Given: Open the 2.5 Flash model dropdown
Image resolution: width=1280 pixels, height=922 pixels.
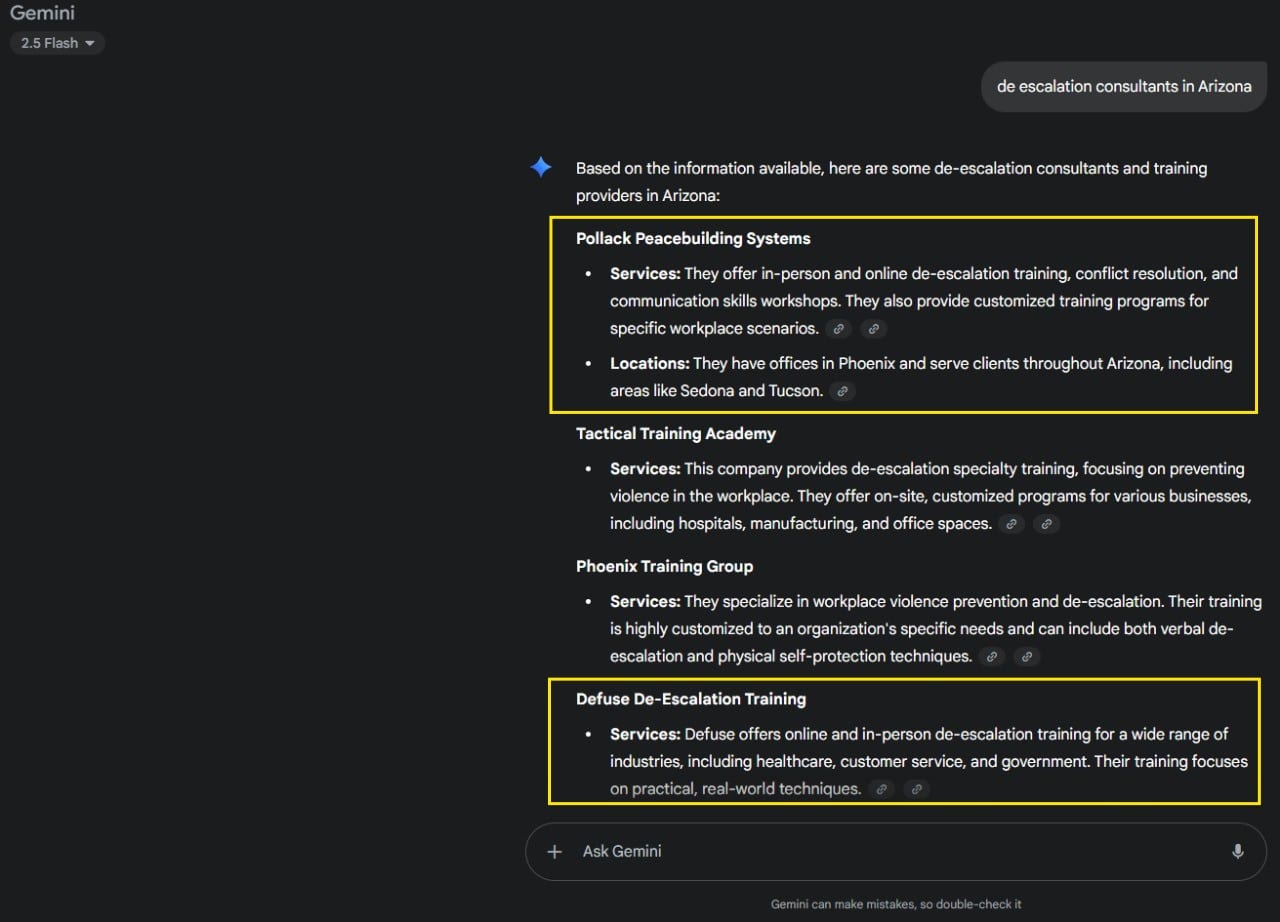Looking at the screenshot, I should click(57, 43).
